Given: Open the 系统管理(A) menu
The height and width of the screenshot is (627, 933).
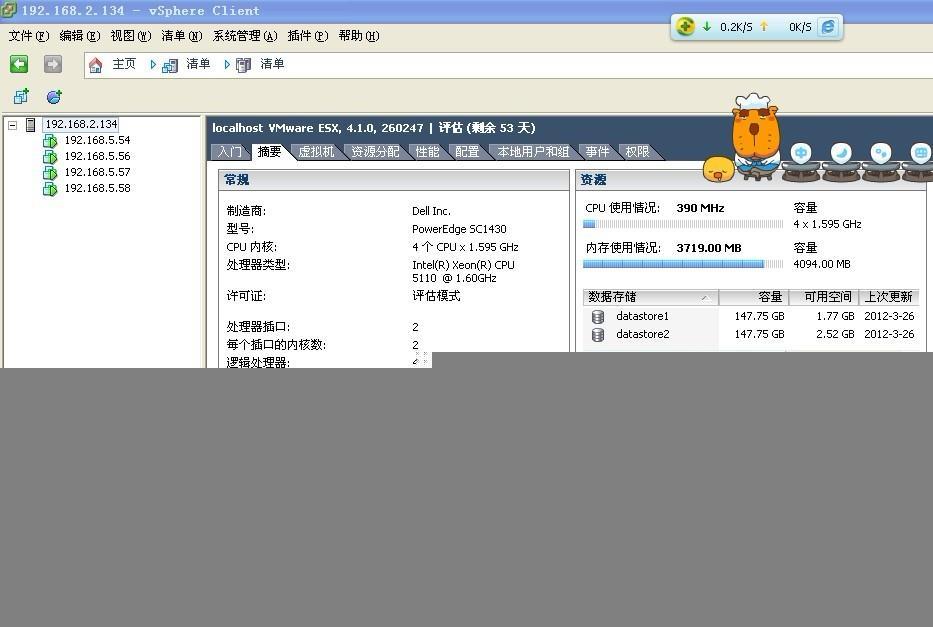Looking at the screenshot, I should coord(245,36).
